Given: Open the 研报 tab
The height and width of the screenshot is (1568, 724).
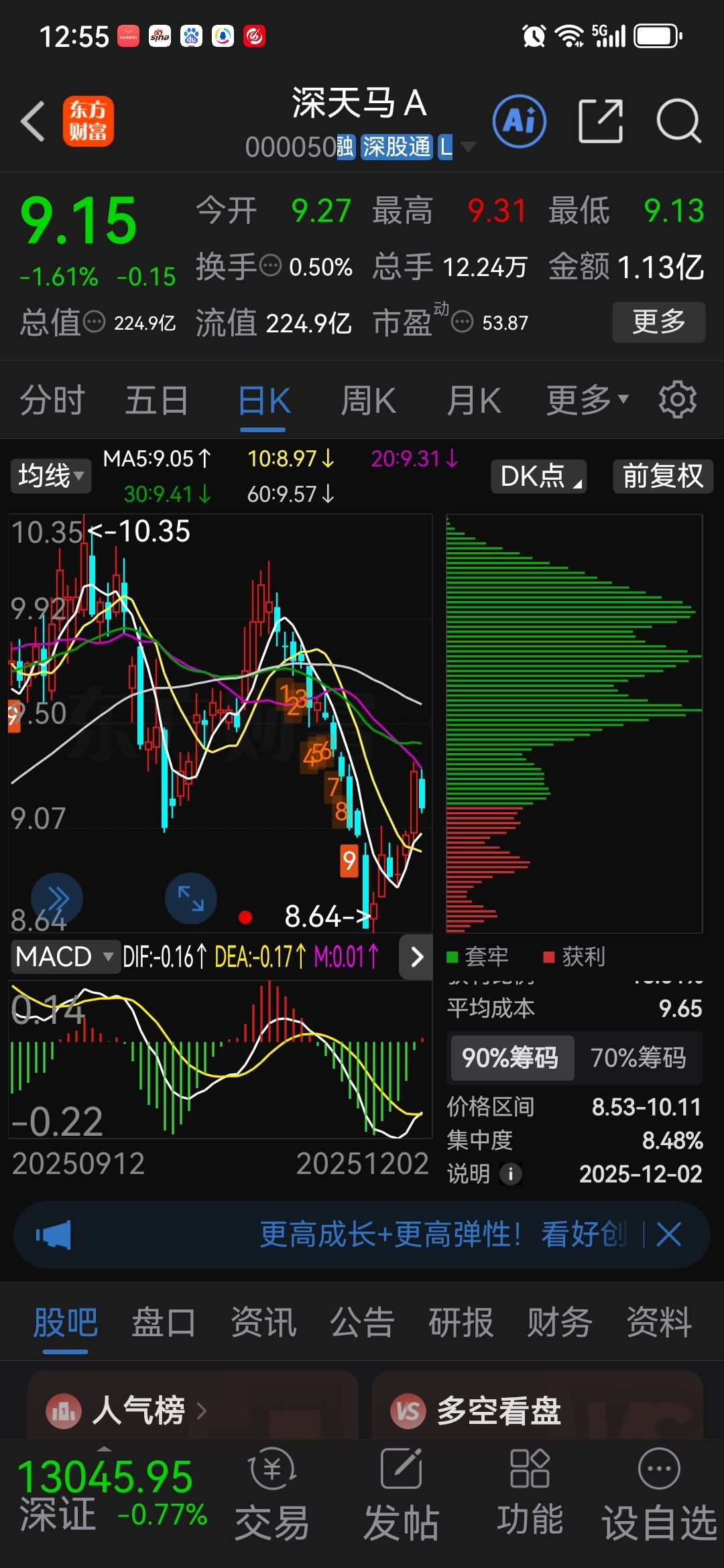Looking at the screenshot, I should 461,1322.
